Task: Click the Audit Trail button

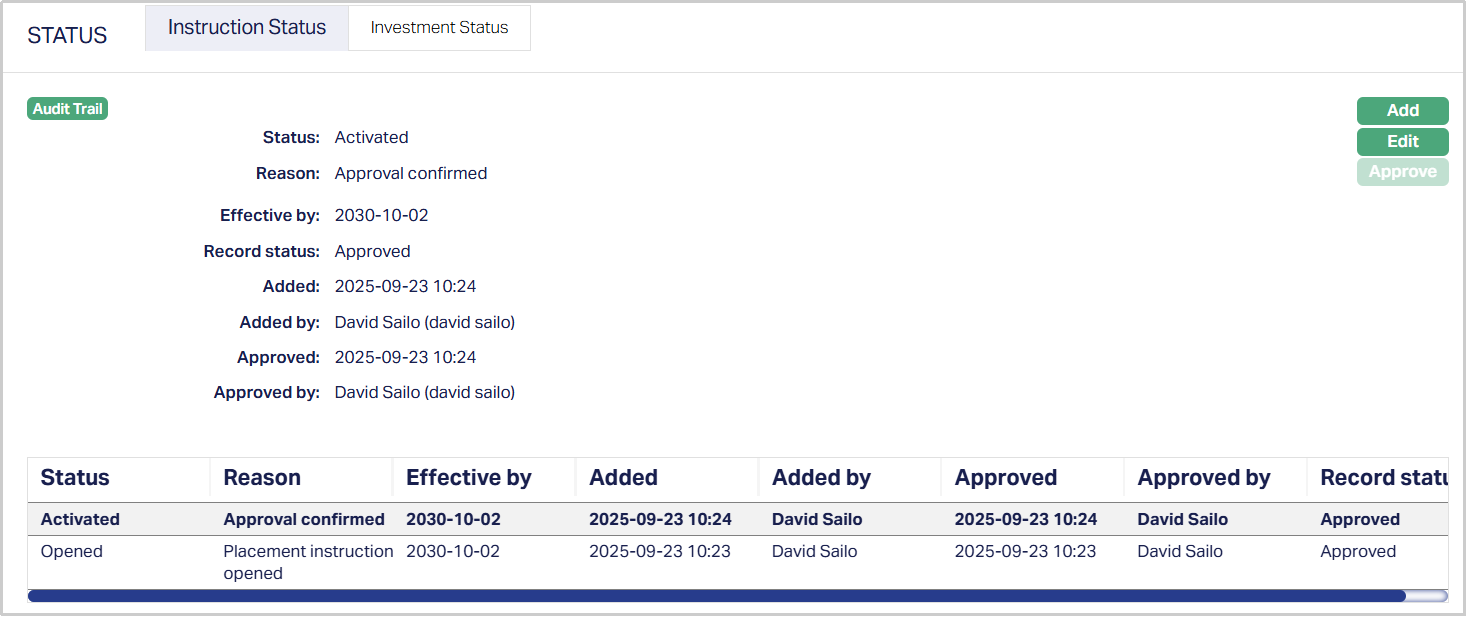Action: 67,109
